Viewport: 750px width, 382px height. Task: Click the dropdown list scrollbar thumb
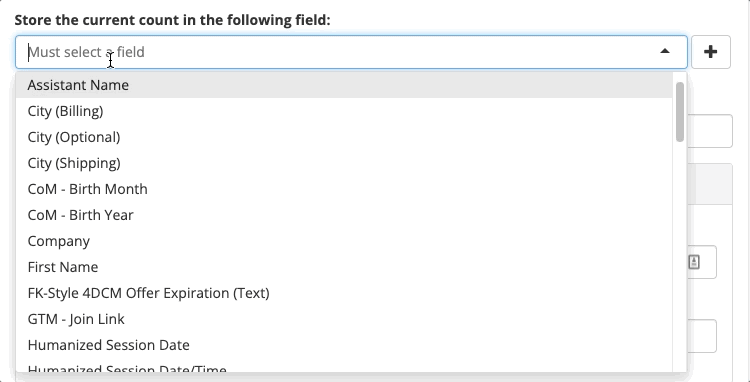tap(680, 112)
